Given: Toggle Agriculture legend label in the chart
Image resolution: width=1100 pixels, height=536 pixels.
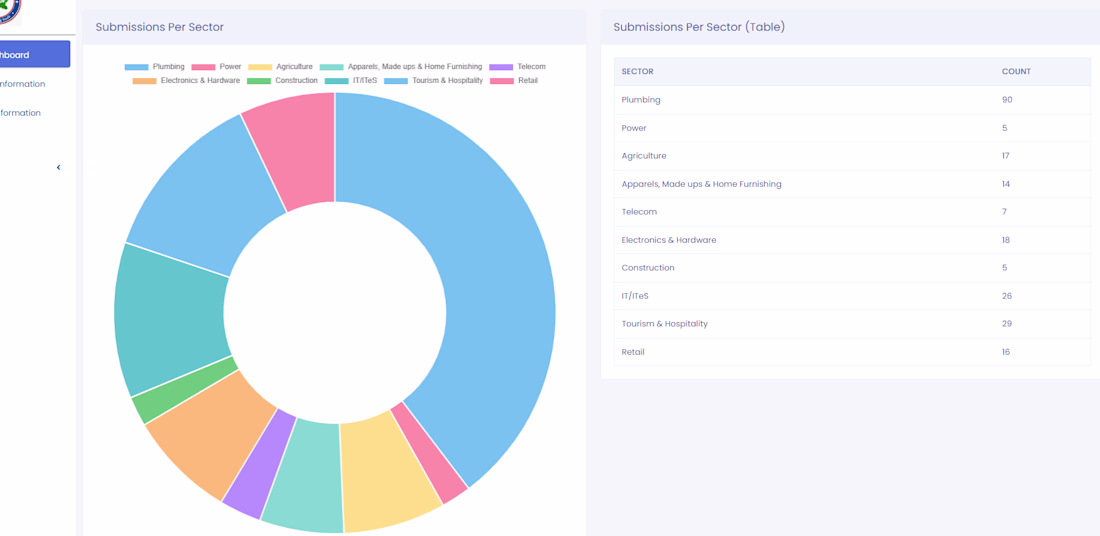Looking at the screenshot, I should click(x=294, y=67).
